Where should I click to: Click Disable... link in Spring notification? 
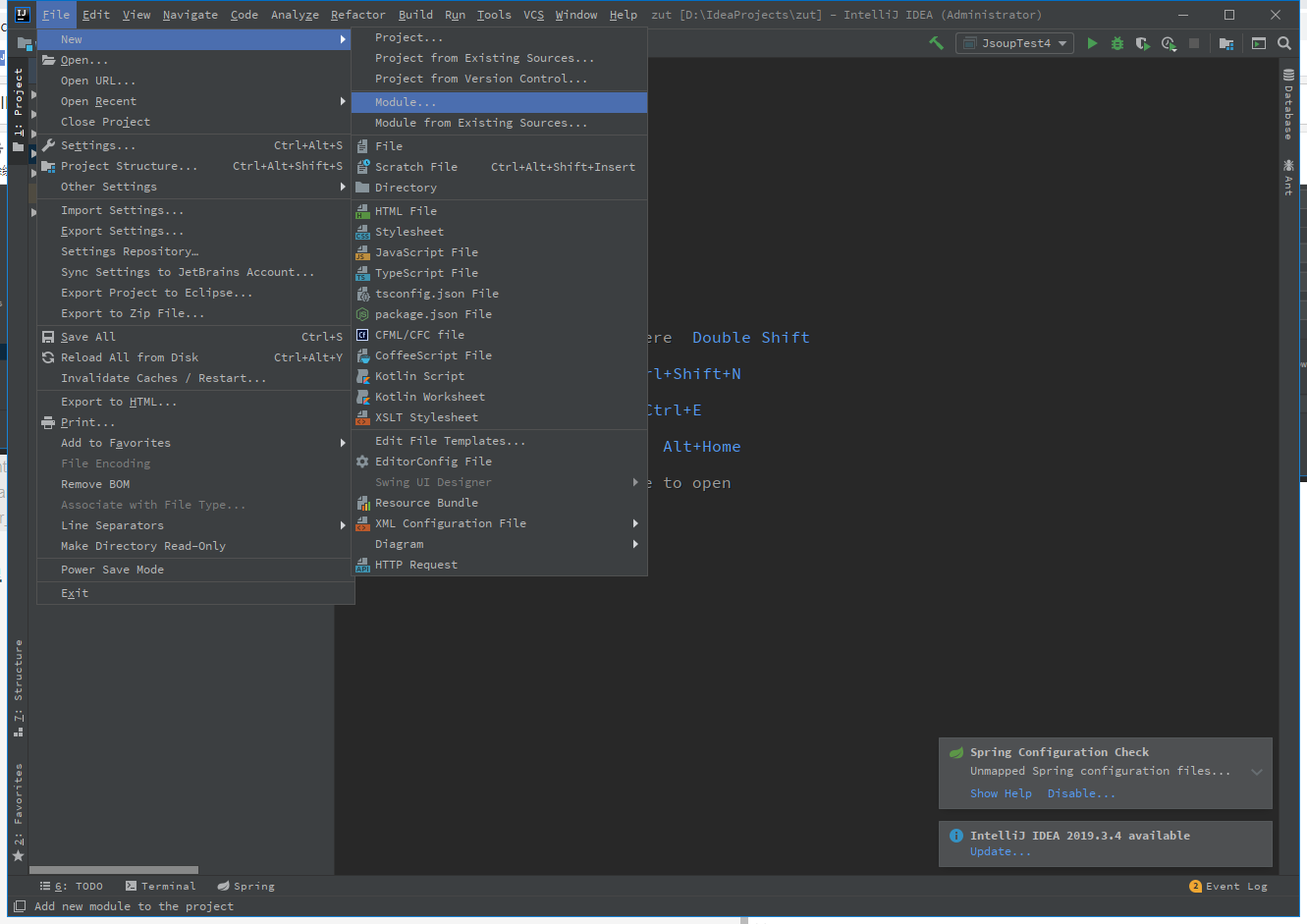[1081, 793]
